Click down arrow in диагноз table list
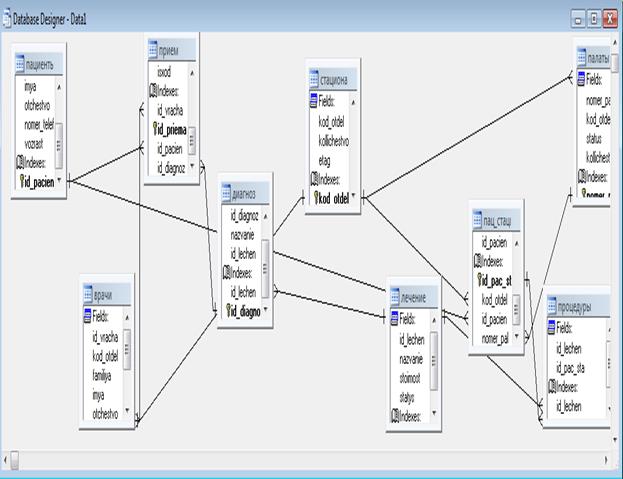The image size is (623, 479). point(266,311)
